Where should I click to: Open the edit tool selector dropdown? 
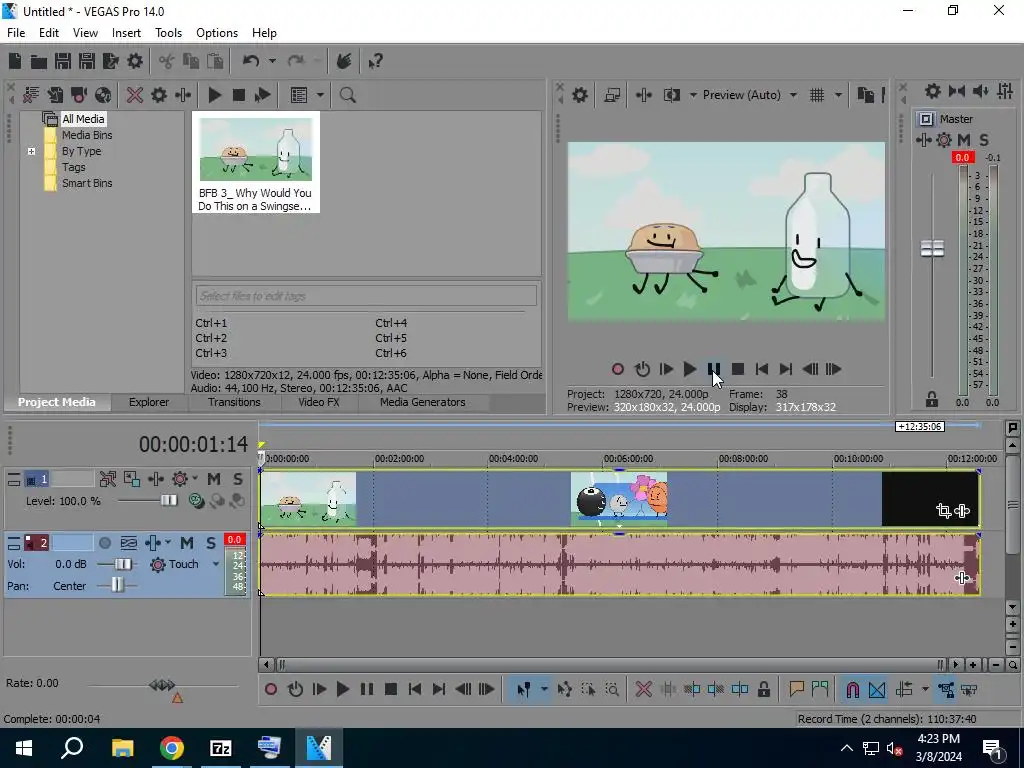(543, 689)
